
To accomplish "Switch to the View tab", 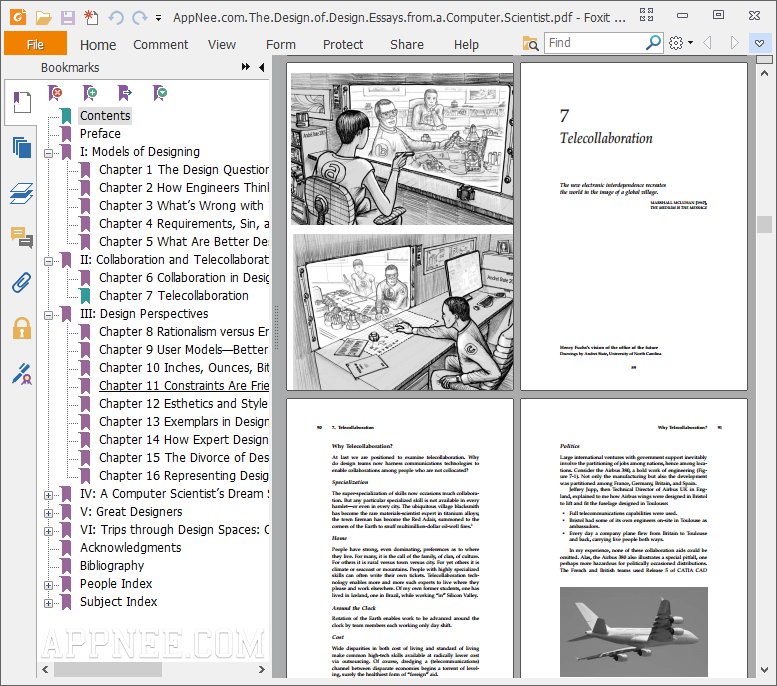I will click(x=222, y=45).
